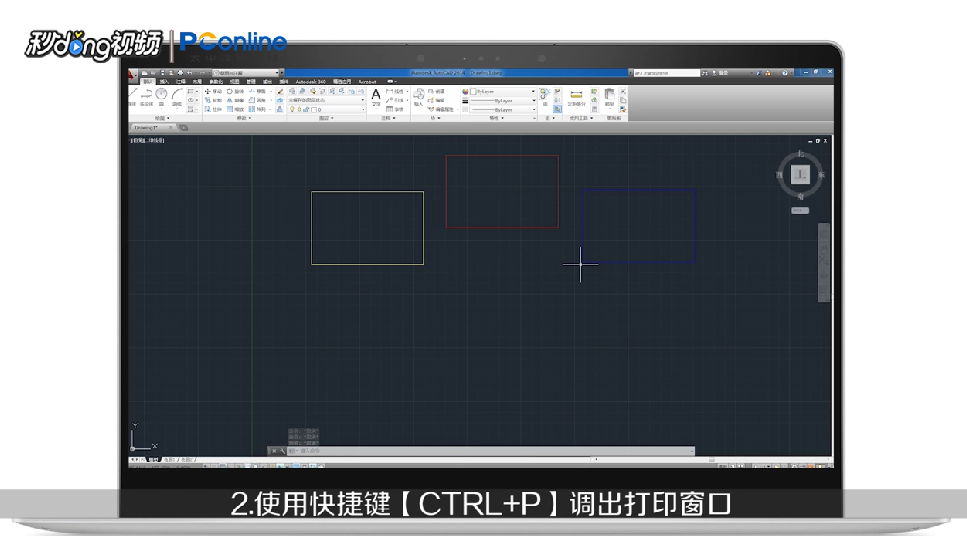Expand the Layers (图层) panel
967x536 pixels.
(326, 118)
